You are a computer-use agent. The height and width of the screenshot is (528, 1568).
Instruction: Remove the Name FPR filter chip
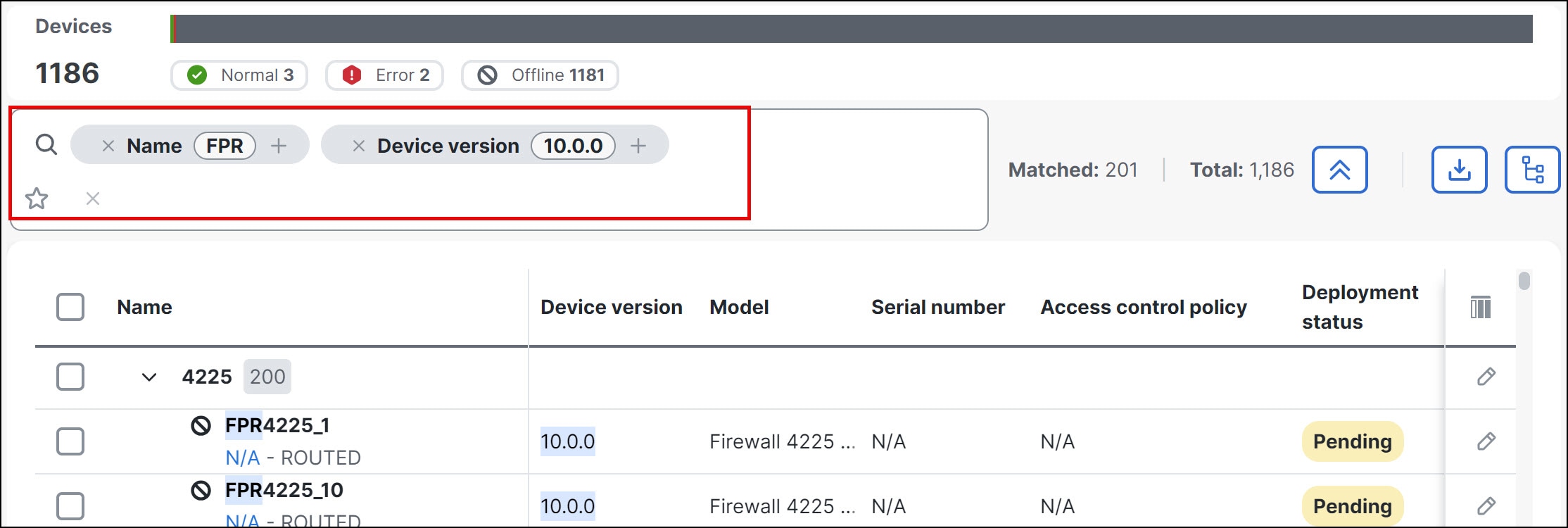click(x=108, y=146)
